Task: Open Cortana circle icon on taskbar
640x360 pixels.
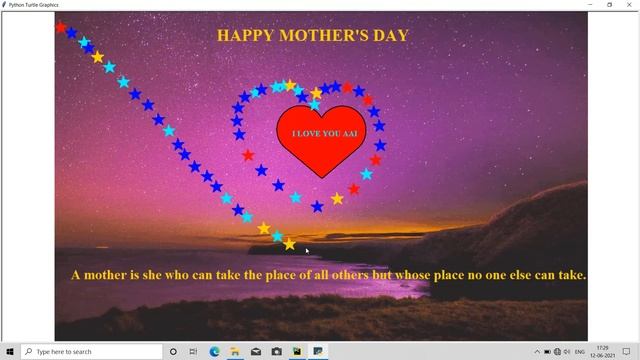Action: [x=173, y=351]
